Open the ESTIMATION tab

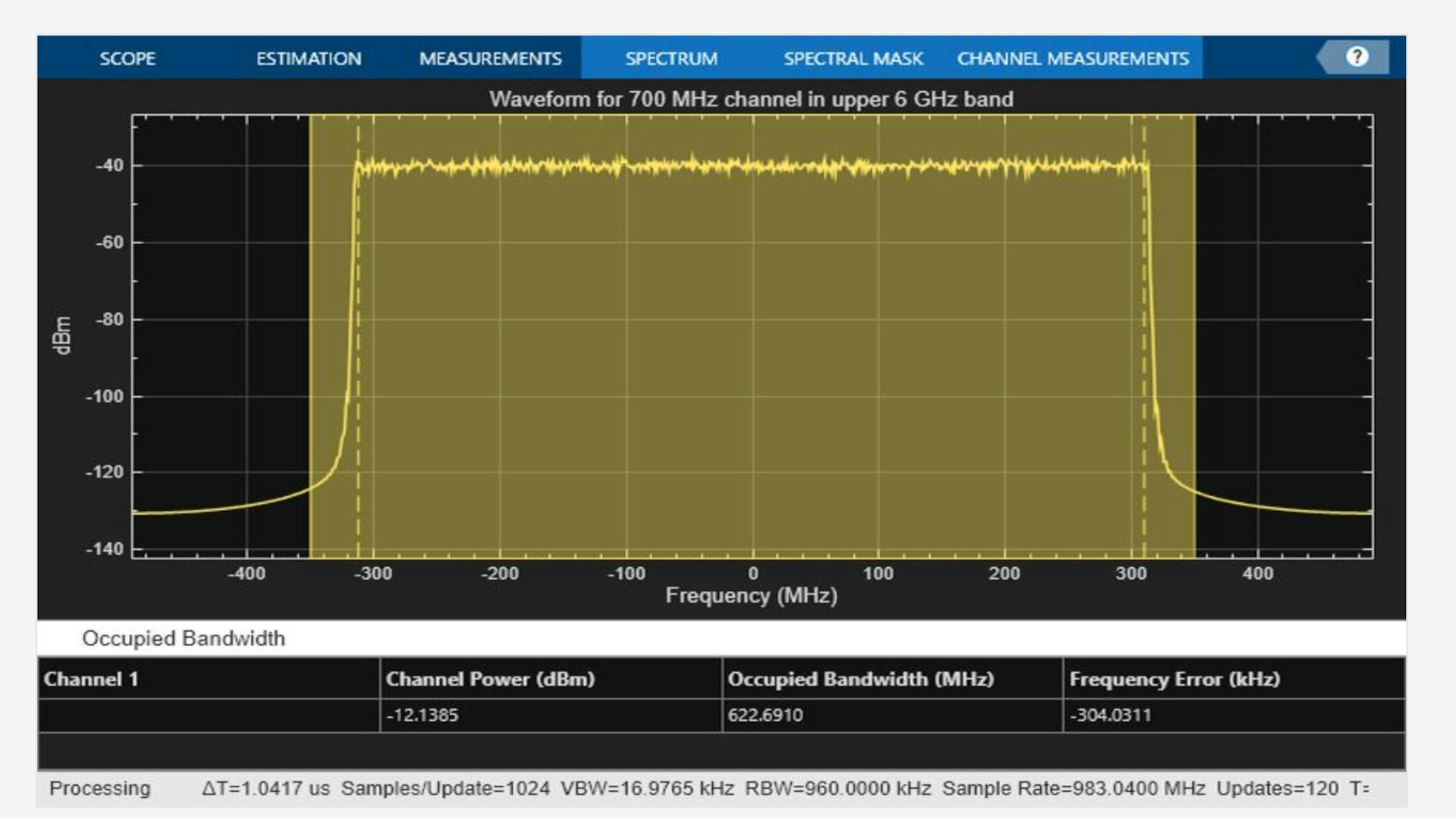pyautogui.click(x=309, y=58)
